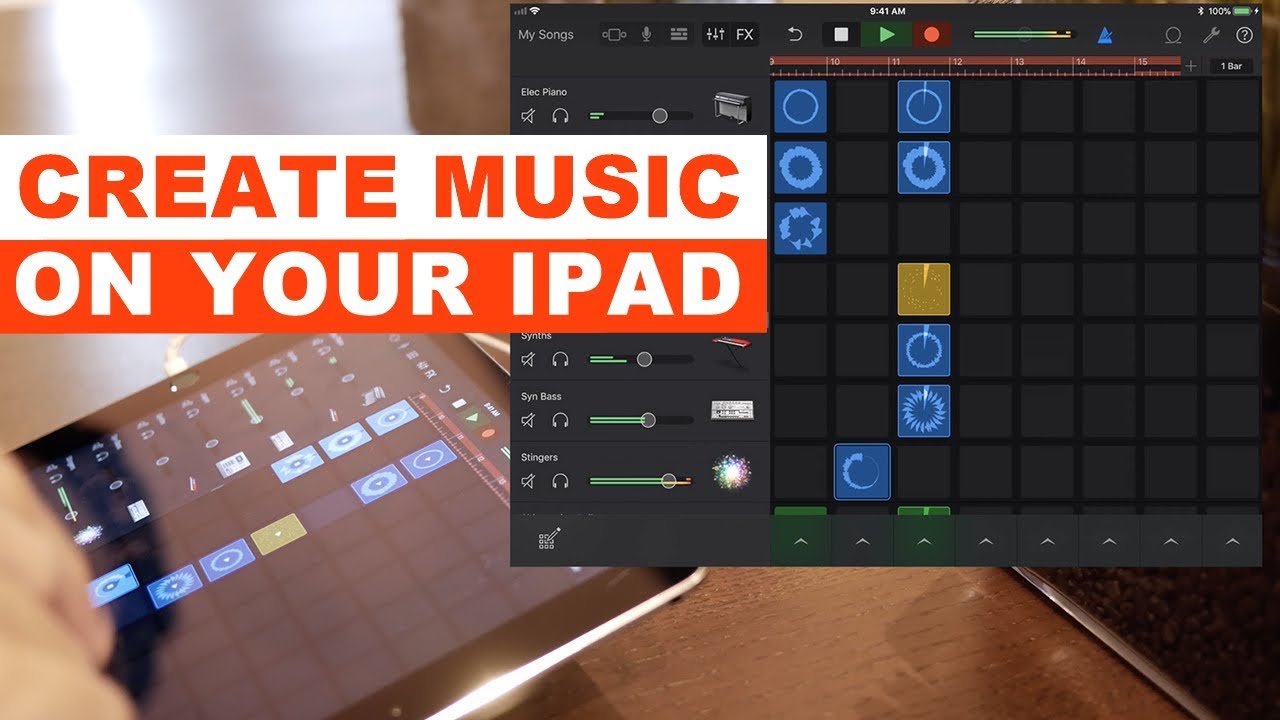This screenshot has width=1280, height=720.
Task: Trigger the second column chevron
Action: [x=862, y=541]
